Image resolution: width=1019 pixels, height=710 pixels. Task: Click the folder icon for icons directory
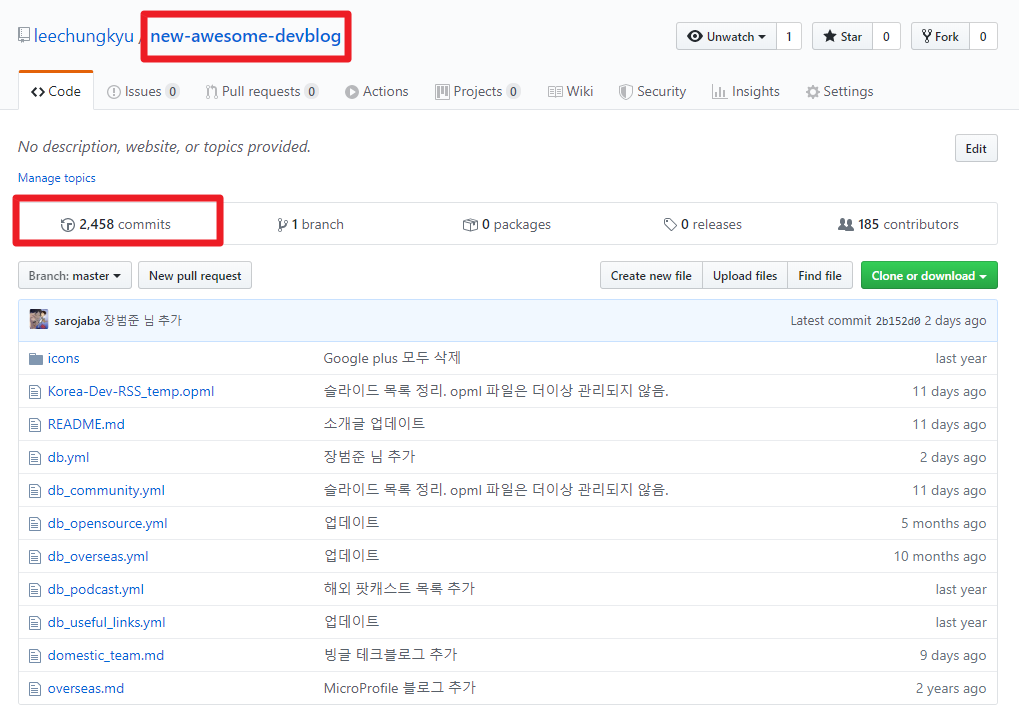click(35, 357)
